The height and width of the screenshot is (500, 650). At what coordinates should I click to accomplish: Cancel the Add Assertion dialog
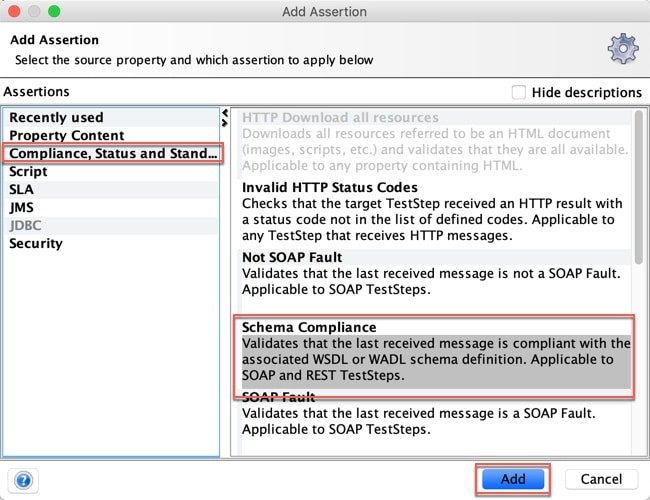coord(601,479)
